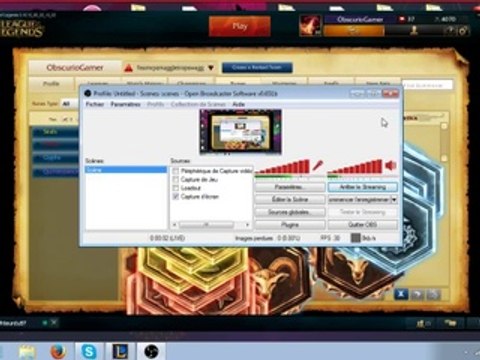Enable the Loadout source checkbox
Screen dimensions: 480x360
[x=175, y=188]
